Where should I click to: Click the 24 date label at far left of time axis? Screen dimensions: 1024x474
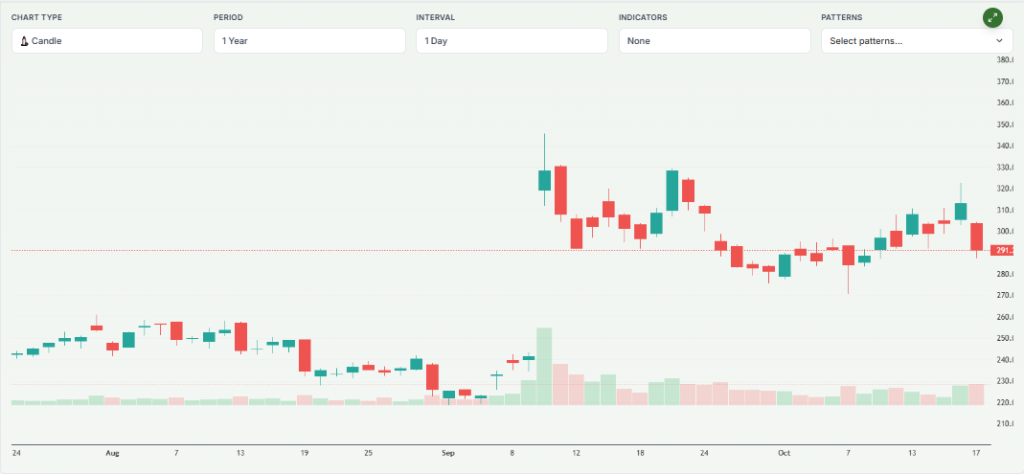tap(16, 453)
